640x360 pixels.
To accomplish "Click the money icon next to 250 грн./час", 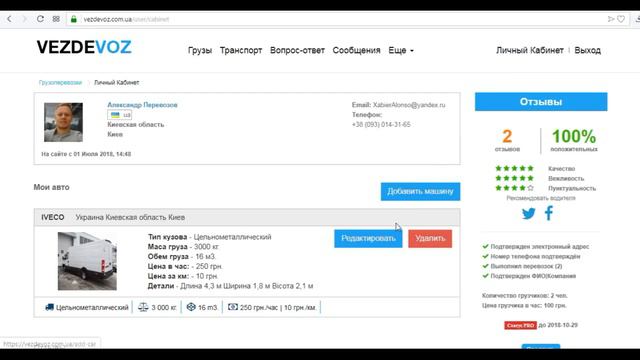I will pyautogui.click(x=233, y=307).
